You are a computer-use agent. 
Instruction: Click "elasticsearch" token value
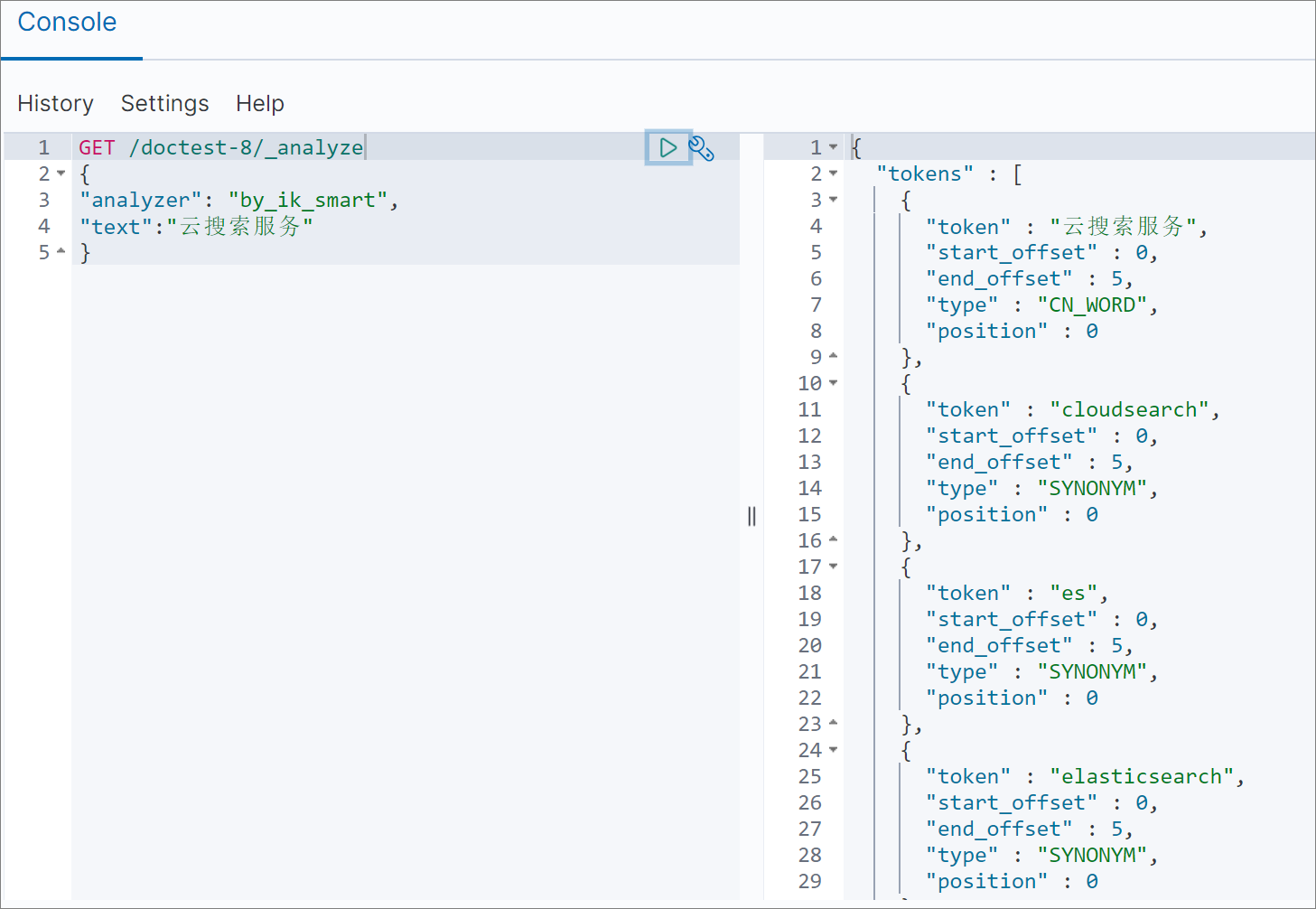pyautogui.click(x=1142, y=776)
